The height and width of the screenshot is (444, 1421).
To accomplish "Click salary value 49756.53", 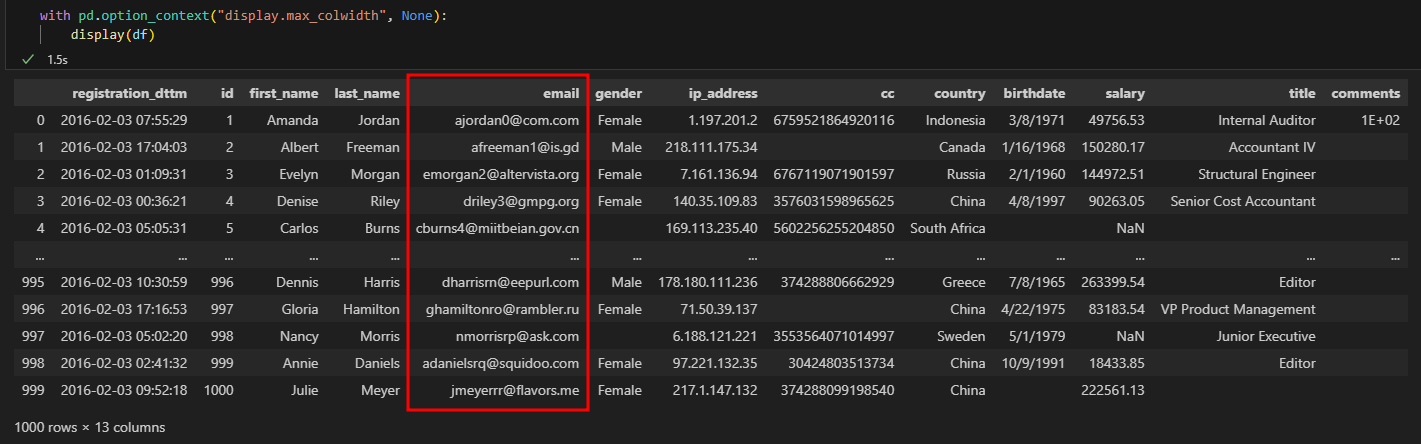I will click(x=1117, y=120).
